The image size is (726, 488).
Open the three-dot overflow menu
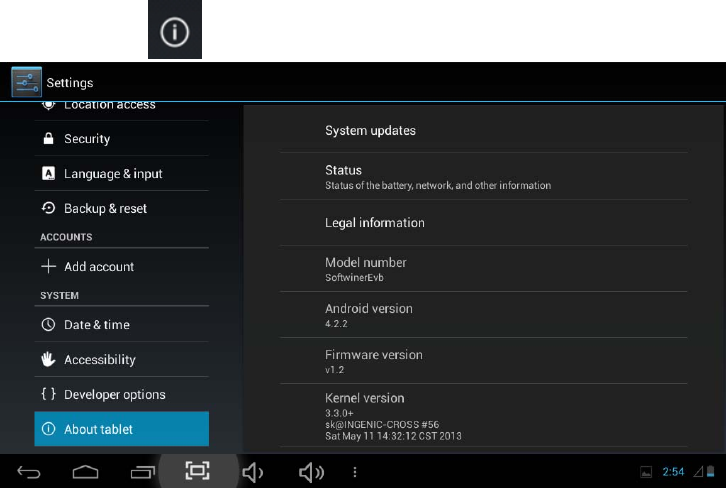pos(355,472)
